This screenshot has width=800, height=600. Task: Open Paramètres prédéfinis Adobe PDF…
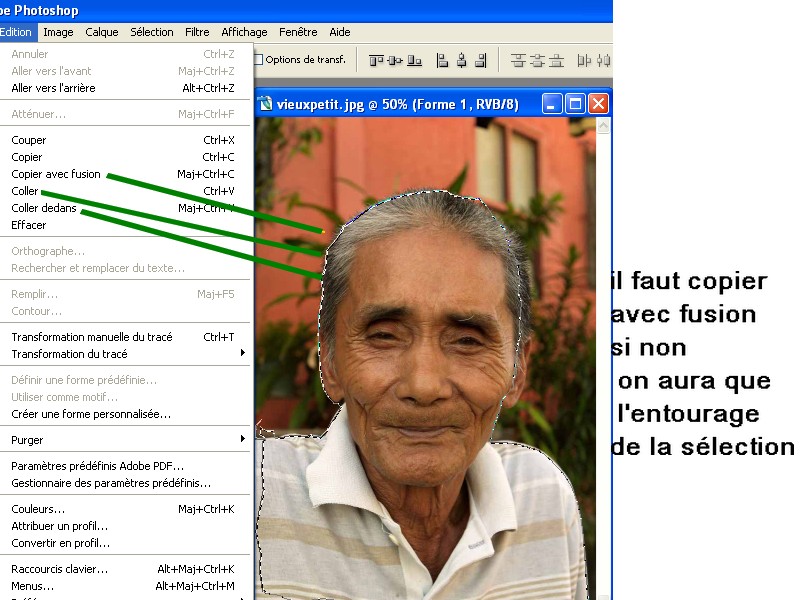pyautogui.click(x=126, y=466)
